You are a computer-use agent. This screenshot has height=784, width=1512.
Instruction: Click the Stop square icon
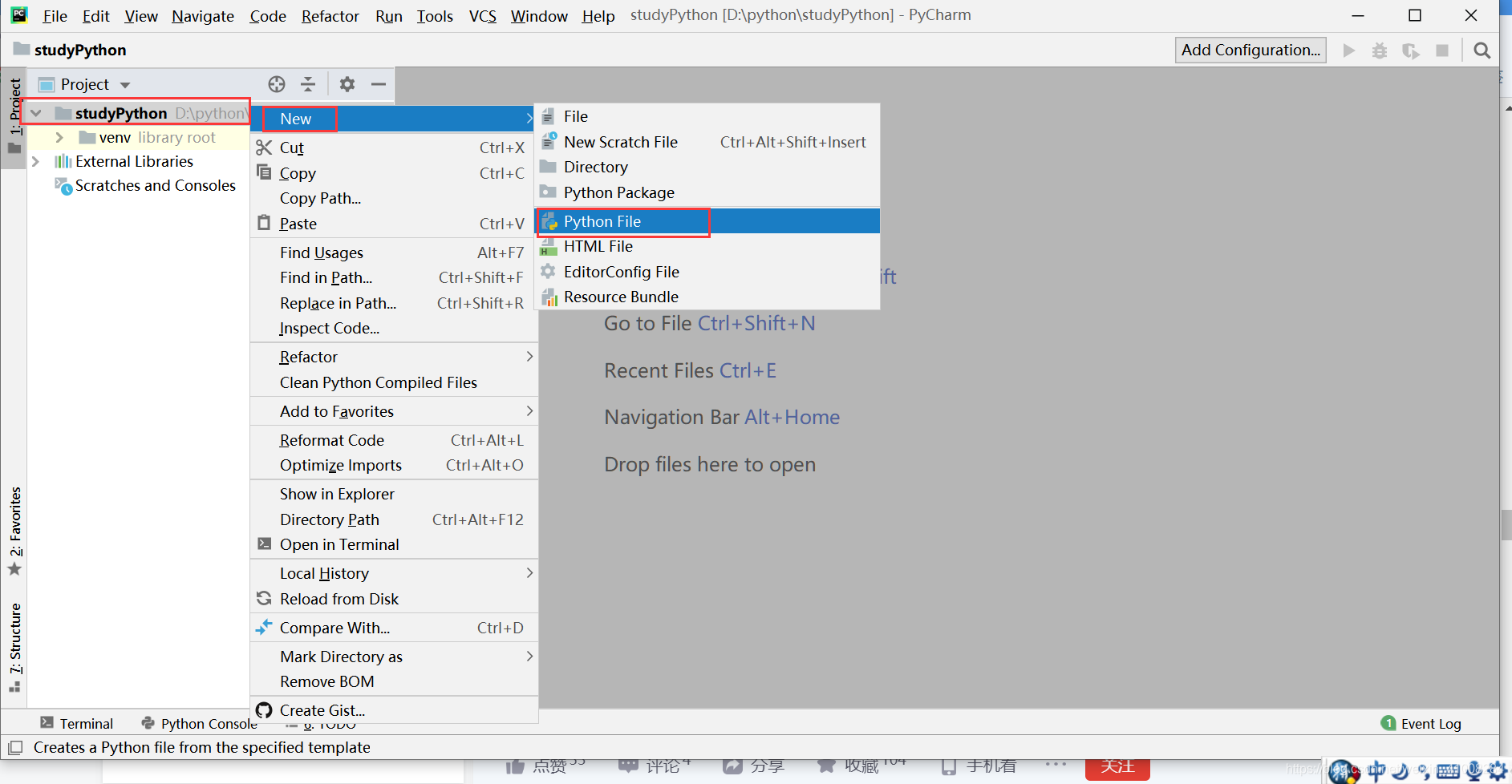(x=1442, y=51)
